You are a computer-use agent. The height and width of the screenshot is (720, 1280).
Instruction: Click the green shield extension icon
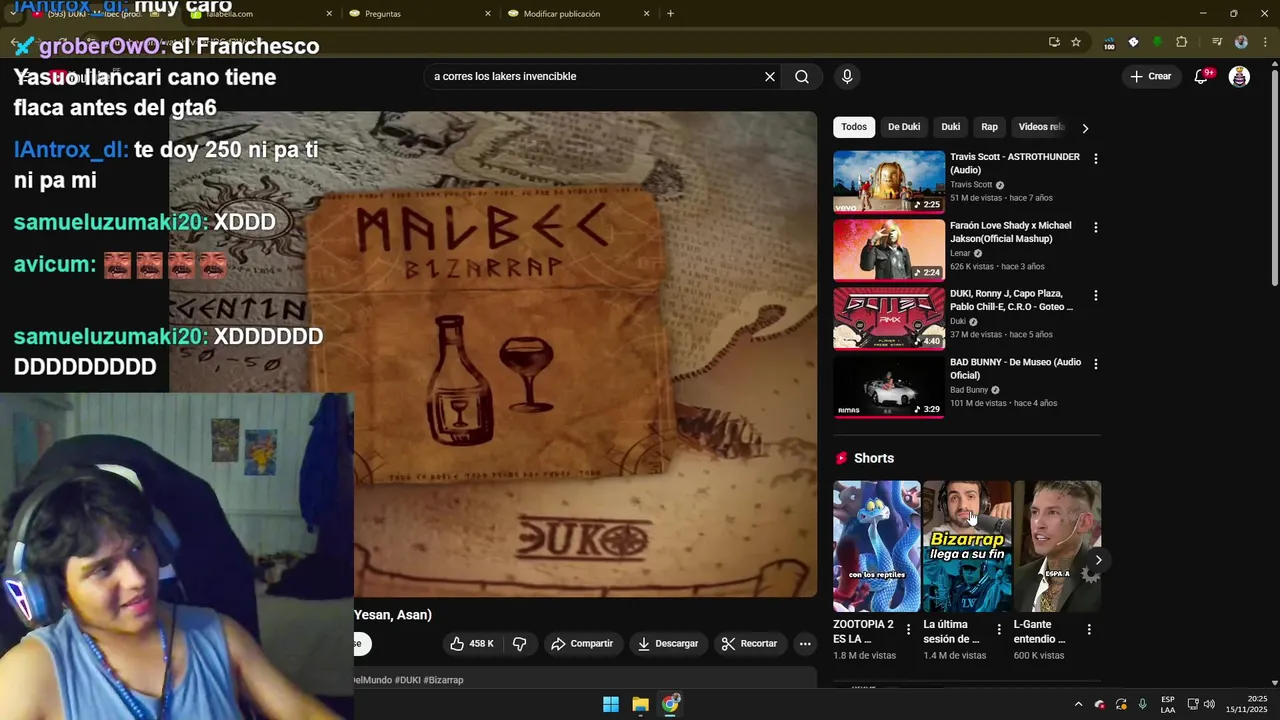coord(1158,42)
